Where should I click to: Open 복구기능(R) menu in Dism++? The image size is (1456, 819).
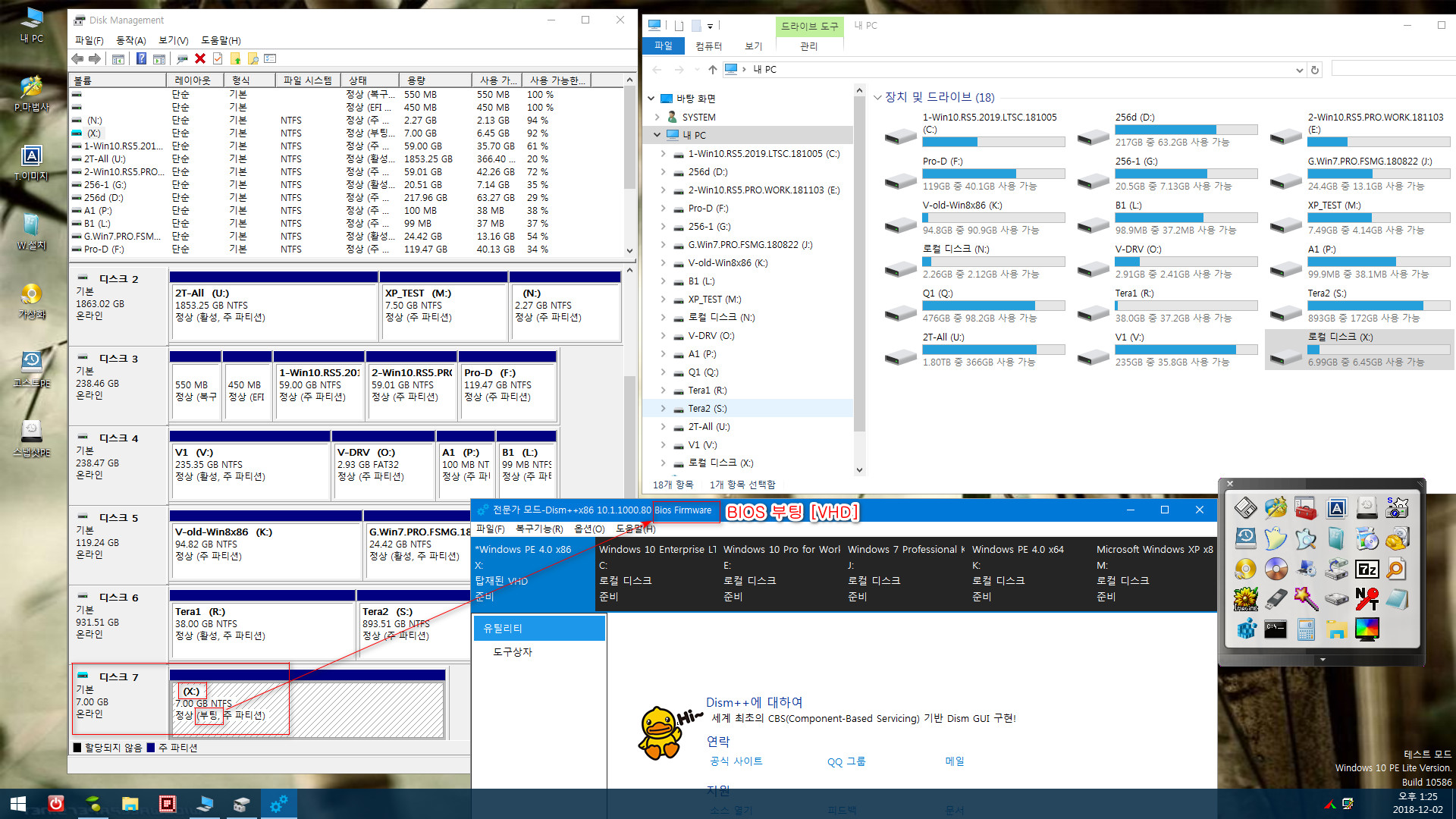[539, 529]
